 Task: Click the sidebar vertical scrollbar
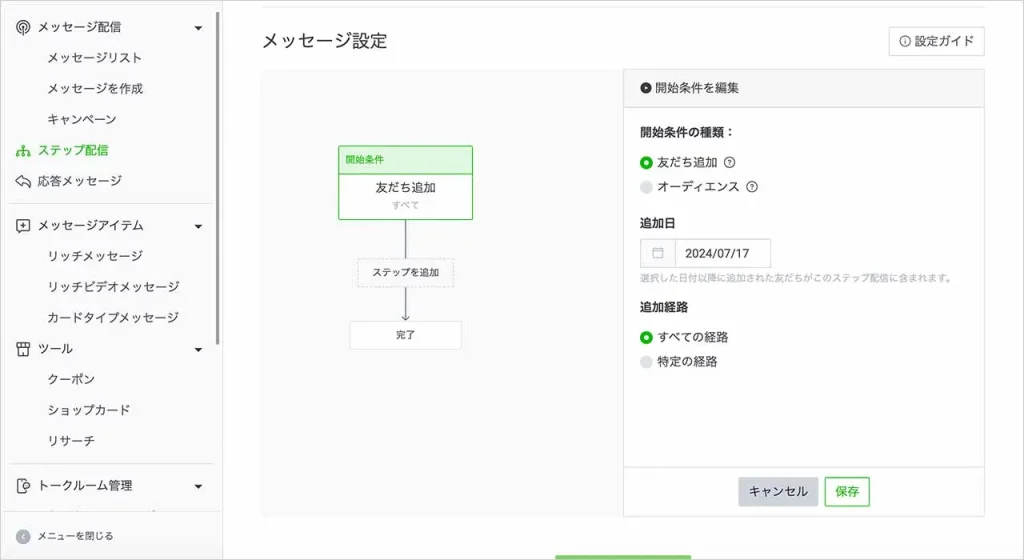pyautogui.click(x=217, y=178)
